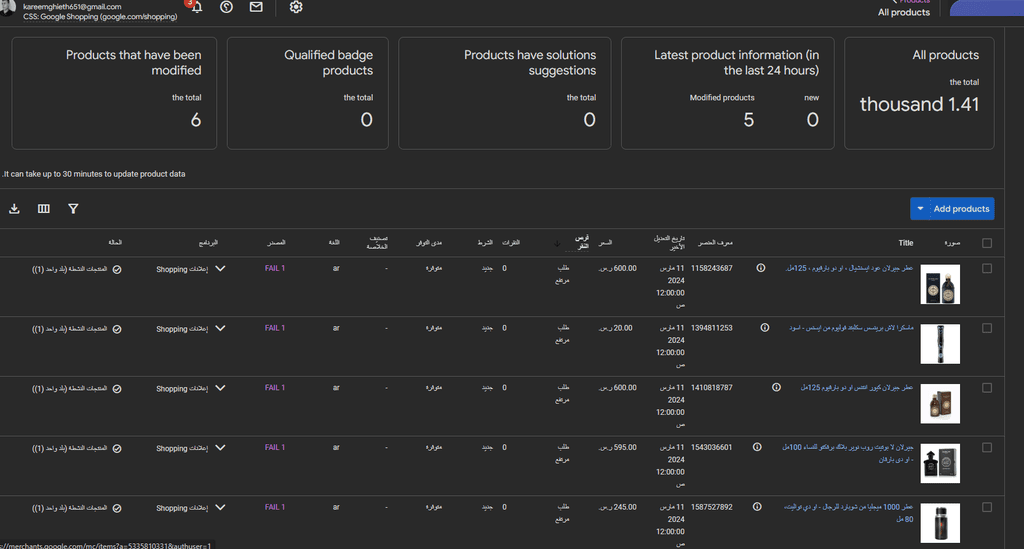This screenshot has height=549, width=1024.
Task: Open the 'Products have solutions suggestions' card
Action: pyautogui.click(x=505, y=93)
